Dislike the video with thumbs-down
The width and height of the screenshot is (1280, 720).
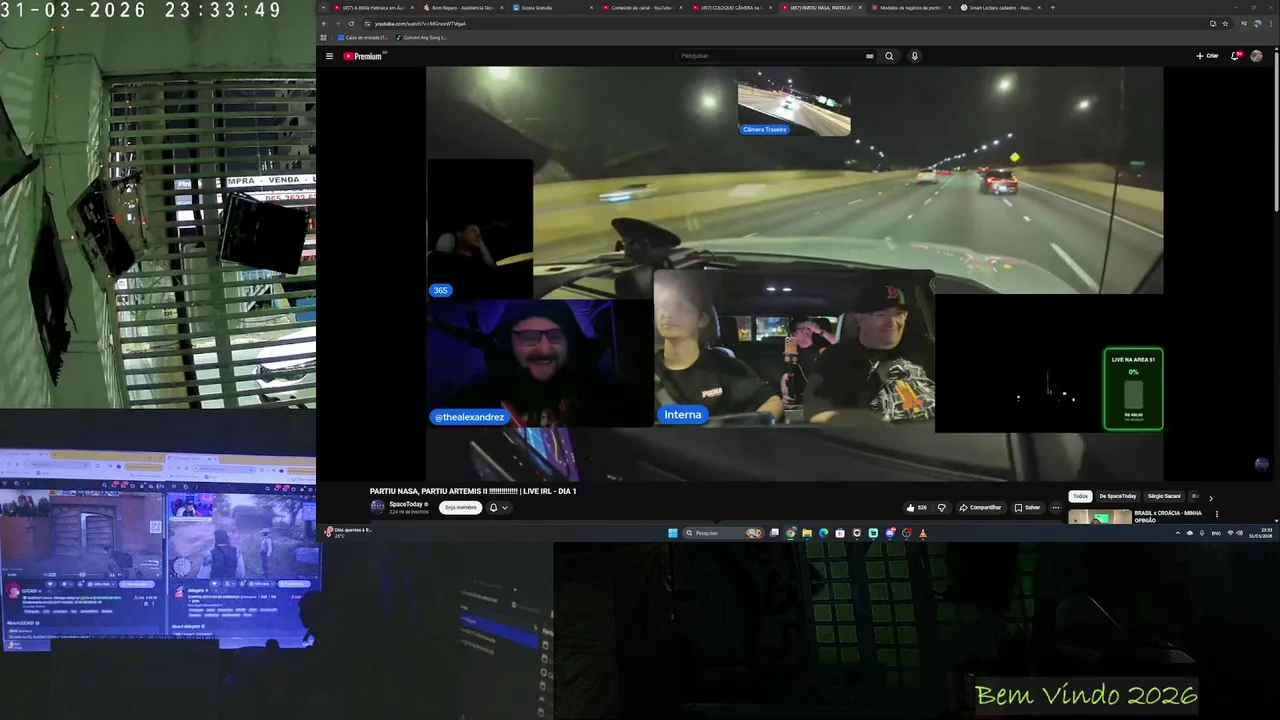pos(941,507)
